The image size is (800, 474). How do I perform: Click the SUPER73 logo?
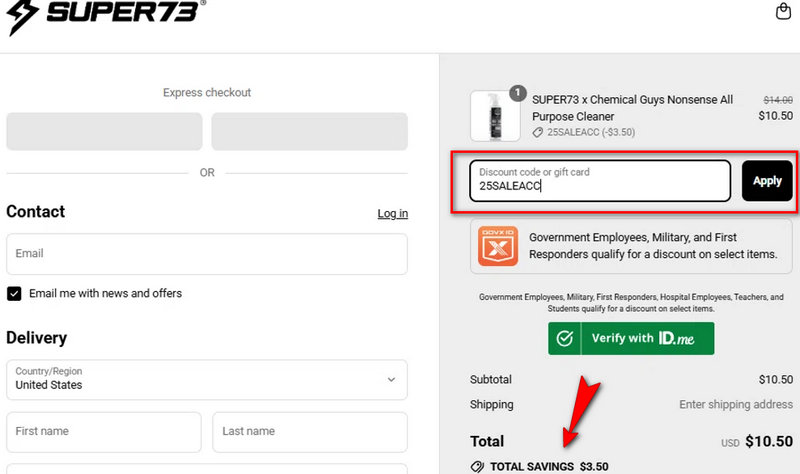tap(105, 17)
